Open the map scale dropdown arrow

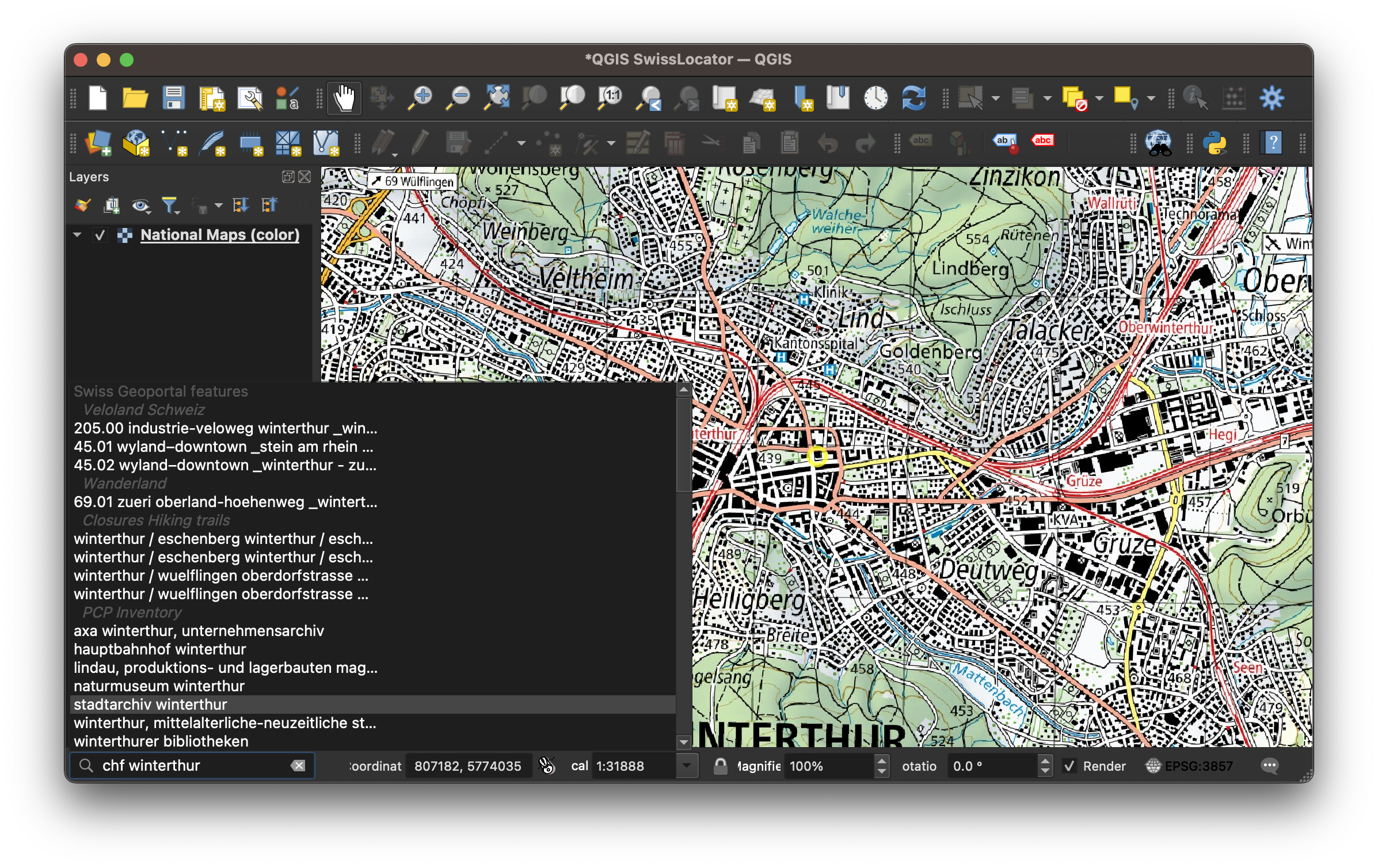coord(686,766)
